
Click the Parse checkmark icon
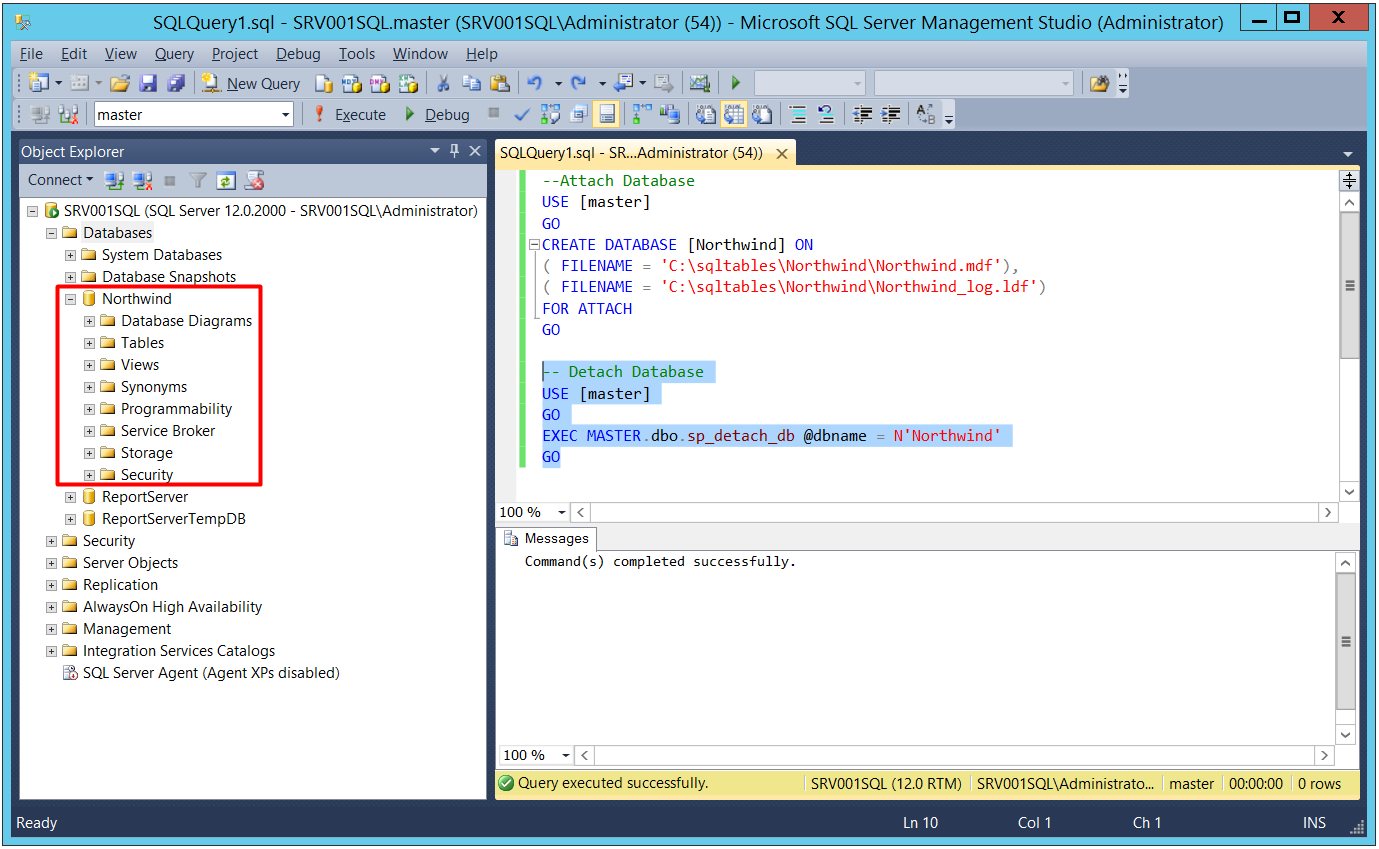click(x=522, y=114)
